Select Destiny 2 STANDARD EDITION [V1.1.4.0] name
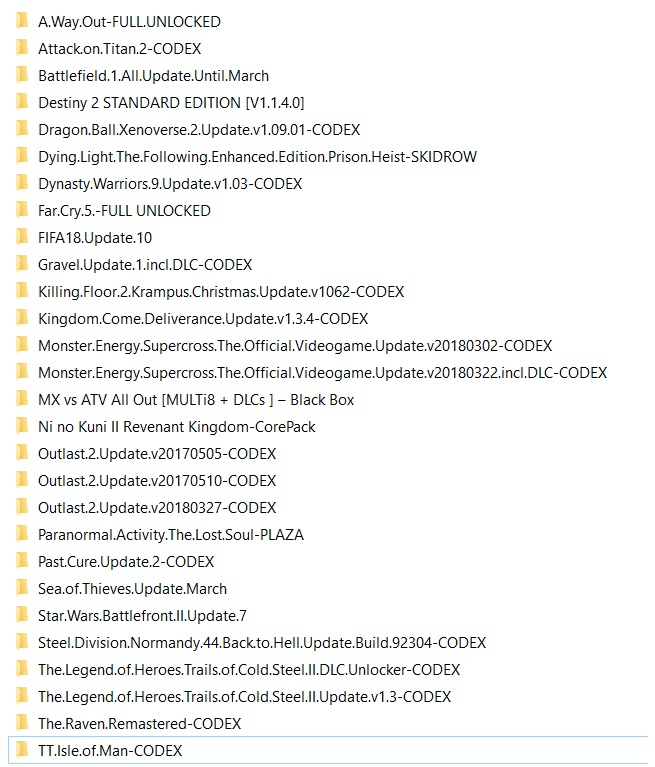This screenshot has width=655, height=767. tap(171, 103)
